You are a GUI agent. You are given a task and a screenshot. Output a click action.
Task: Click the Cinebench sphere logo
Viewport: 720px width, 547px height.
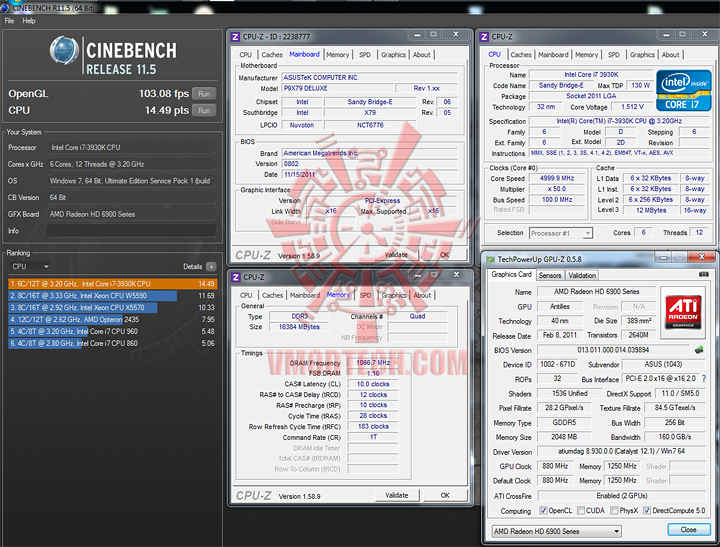pos(64,50)
